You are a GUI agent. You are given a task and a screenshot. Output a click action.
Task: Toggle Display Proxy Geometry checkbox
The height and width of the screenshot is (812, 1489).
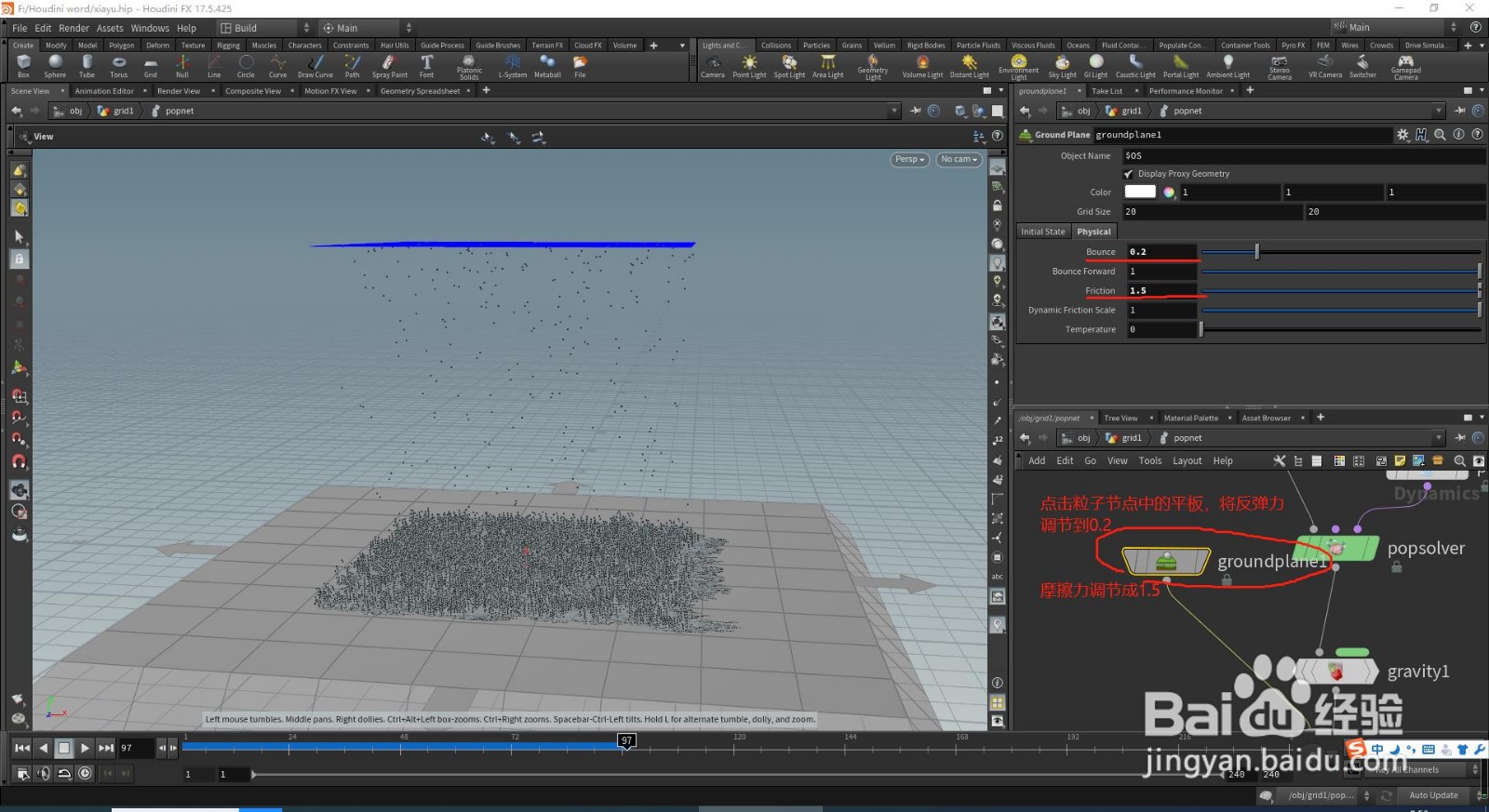(1129, 174)
